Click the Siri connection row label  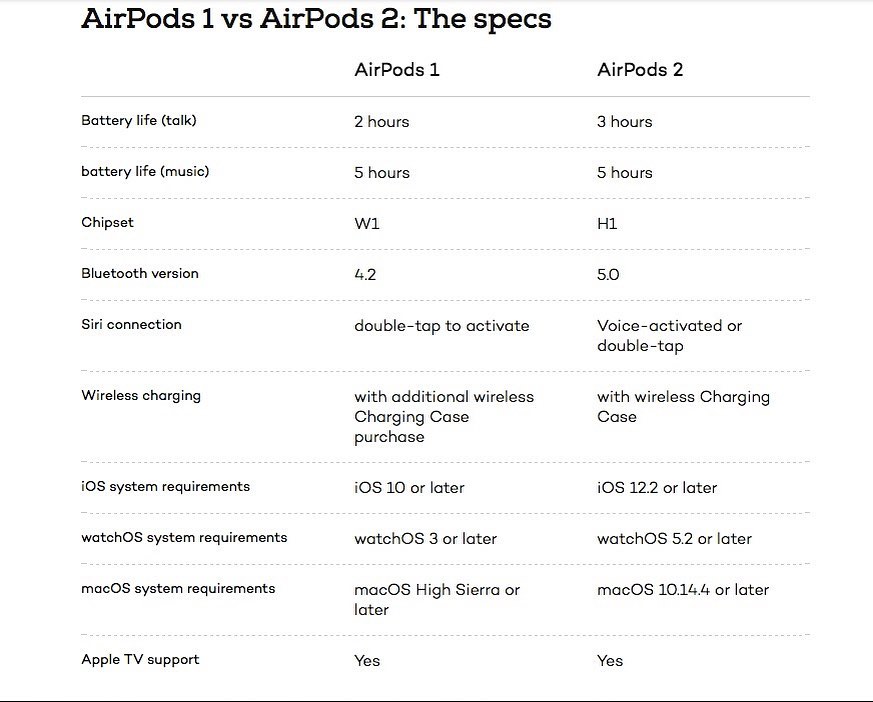click(x=131, y=324)
